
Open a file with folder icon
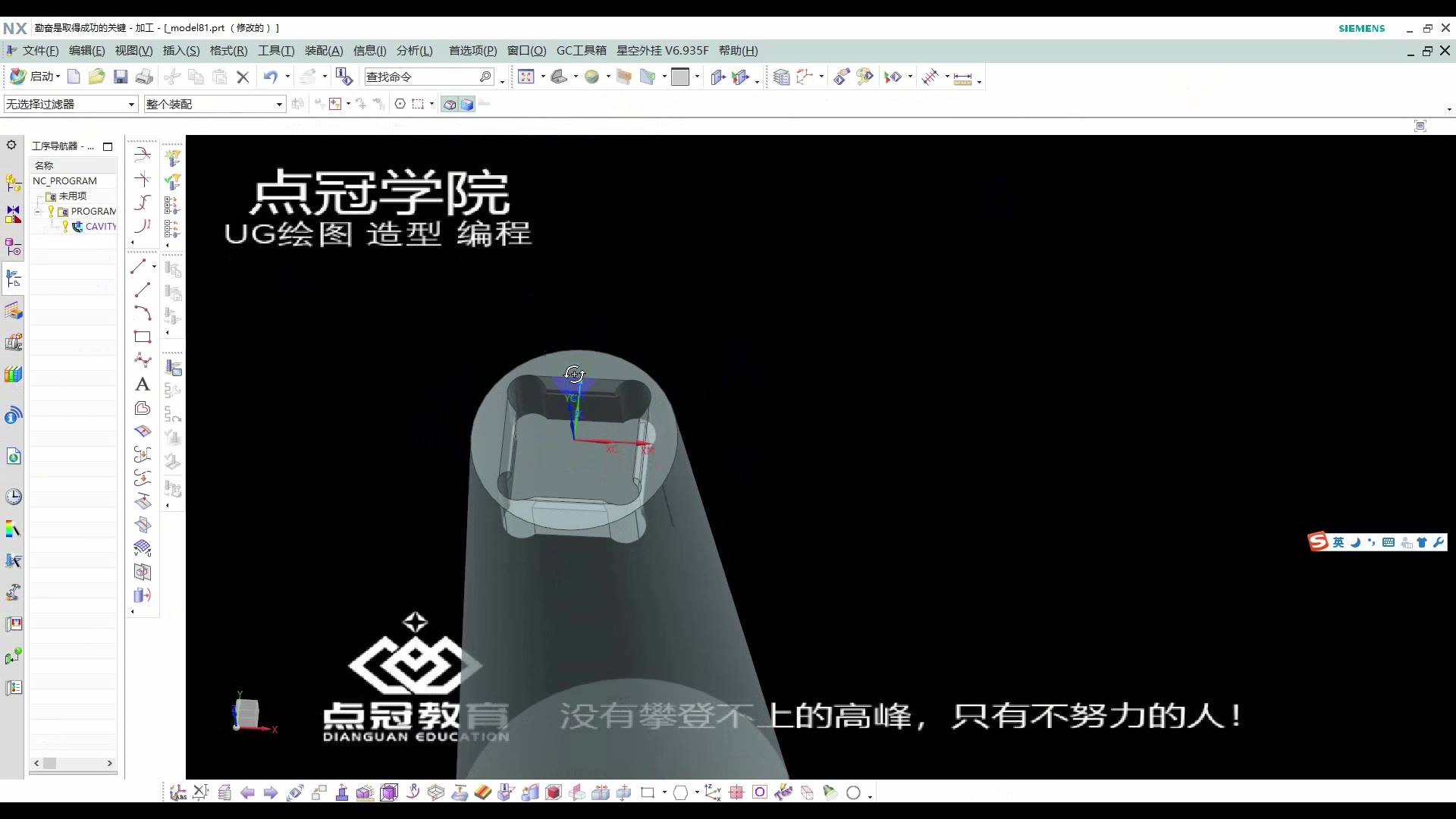click(x=96, y=77)
